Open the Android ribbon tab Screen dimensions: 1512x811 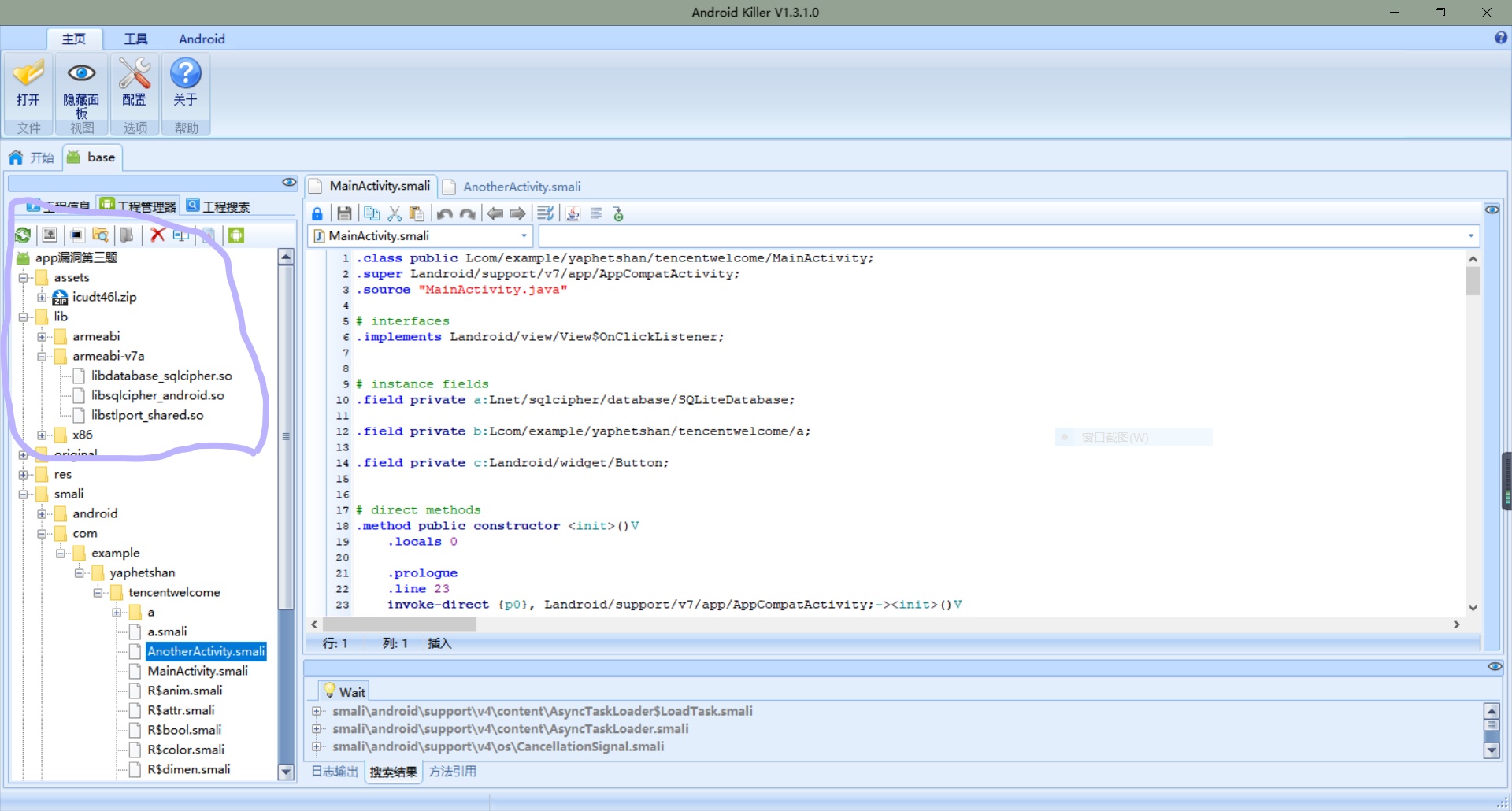point(202,39)
